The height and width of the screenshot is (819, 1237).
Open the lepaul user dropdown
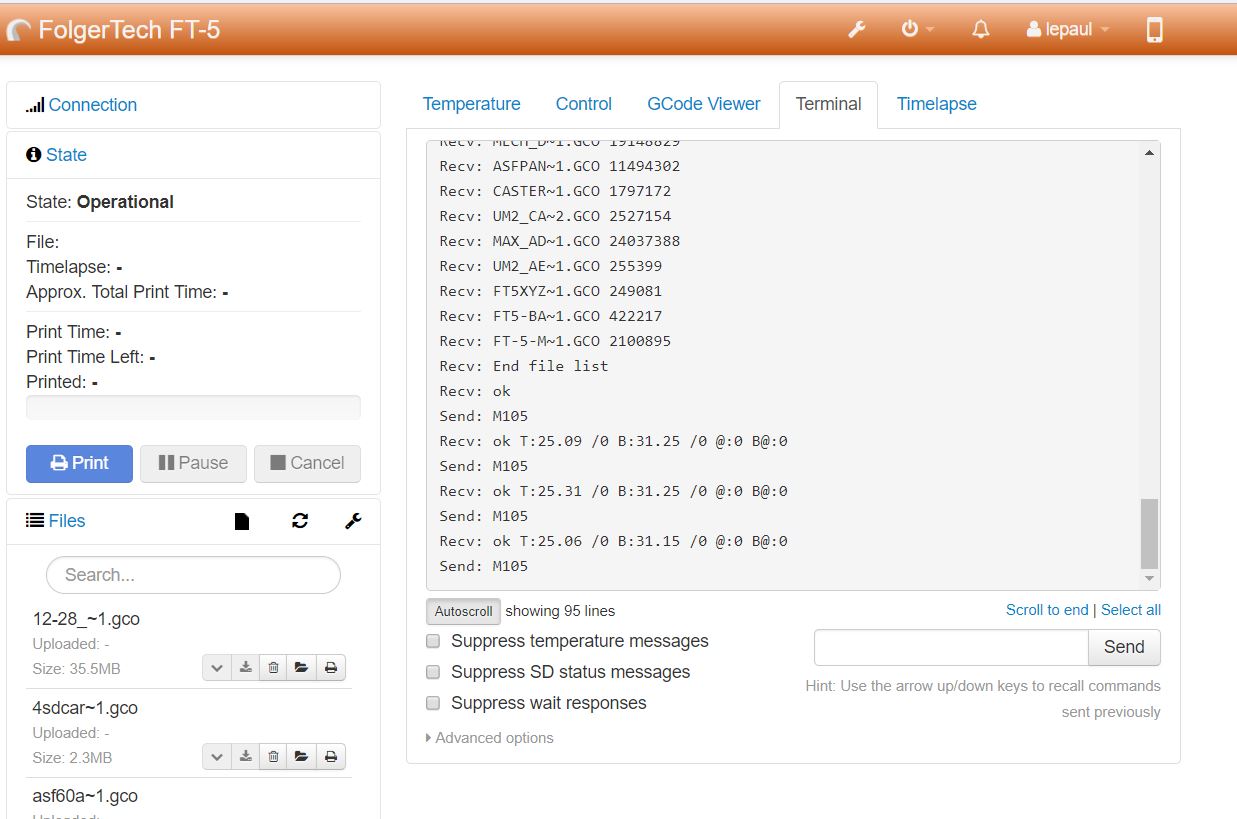(1068, 30)
